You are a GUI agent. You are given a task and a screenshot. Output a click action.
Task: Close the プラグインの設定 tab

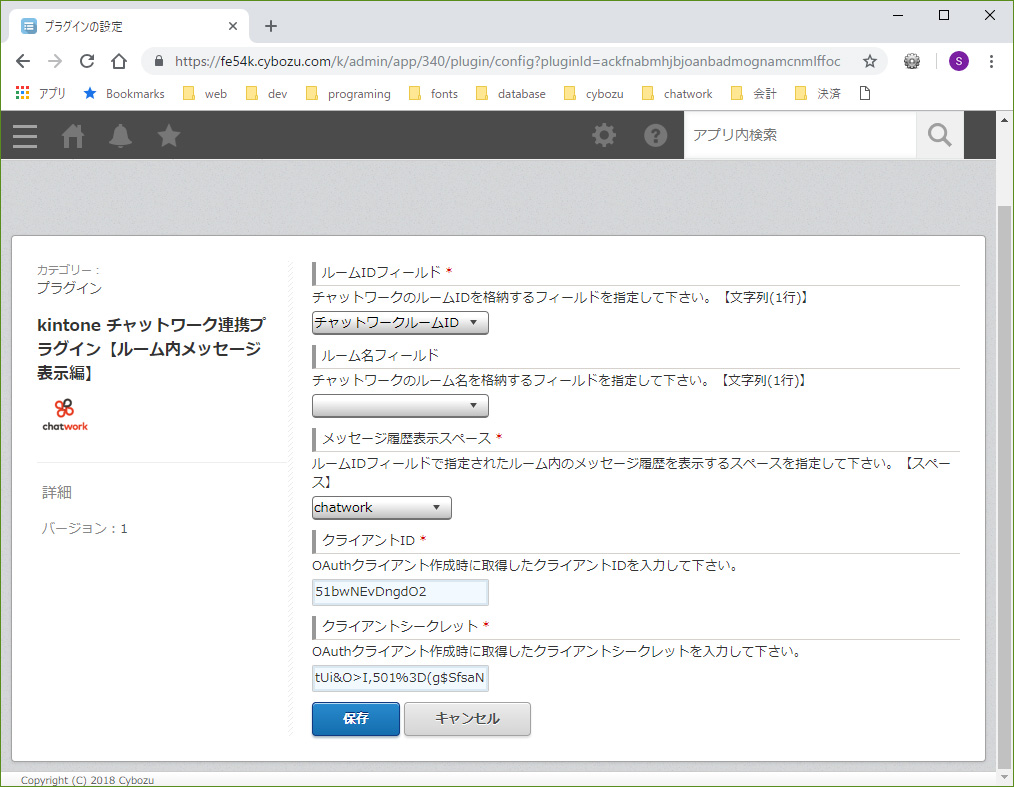(x=233, y=26)
